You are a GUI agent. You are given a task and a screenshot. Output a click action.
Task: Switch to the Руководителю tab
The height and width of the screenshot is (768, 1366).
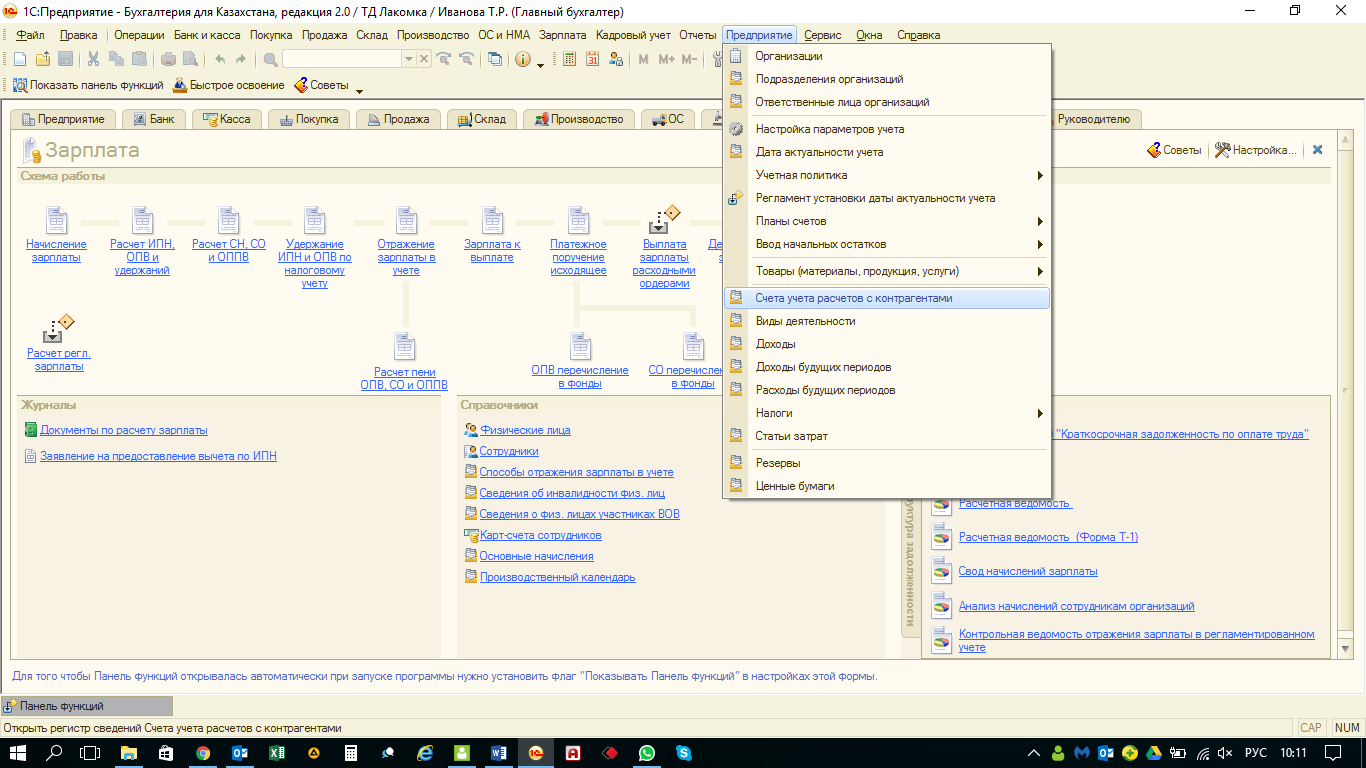coord(1094,119)
